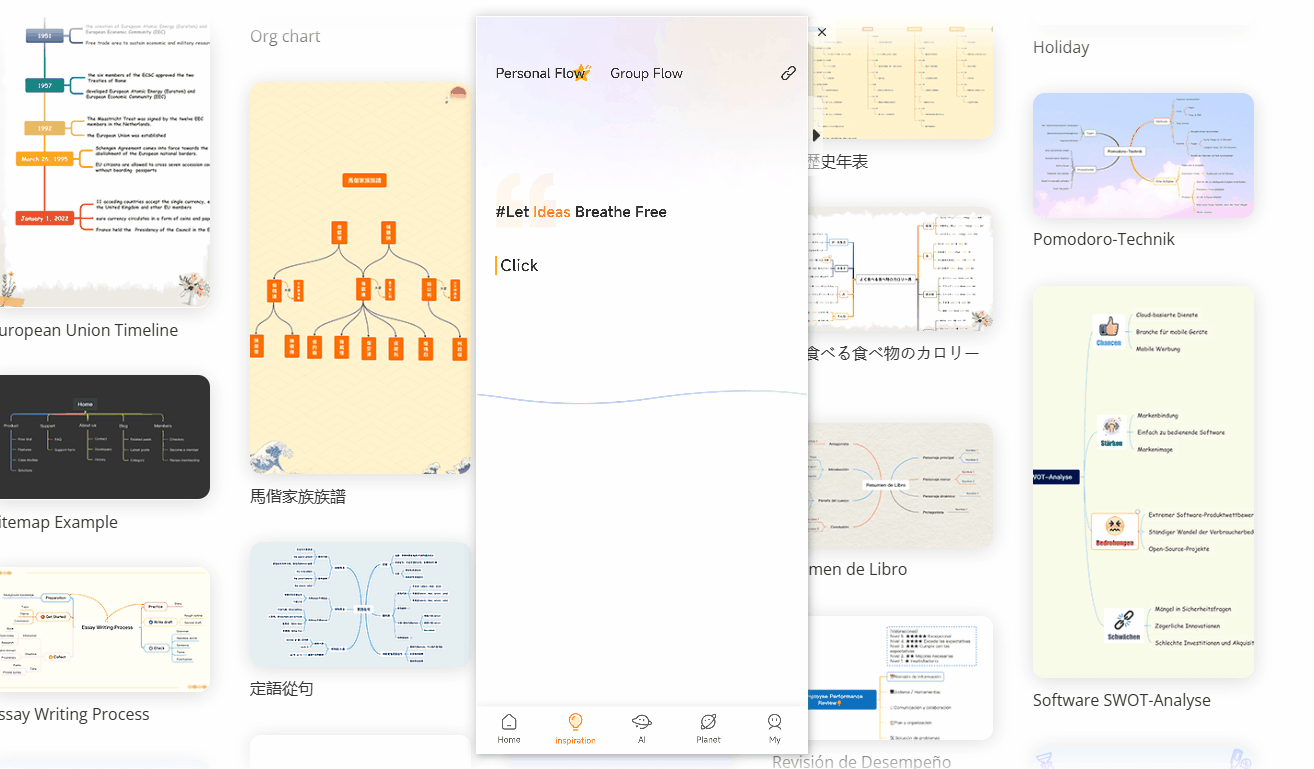
Task: Open the Planet community section
Action: 708,728
